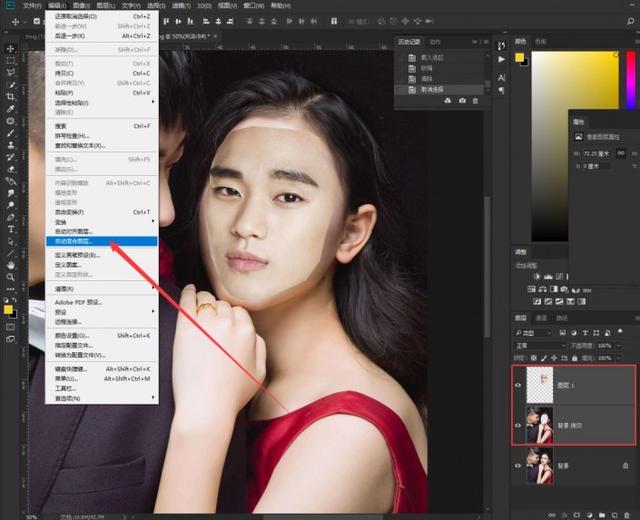Select the Crop tool
640x520 pixels.
tap(10, 97)
